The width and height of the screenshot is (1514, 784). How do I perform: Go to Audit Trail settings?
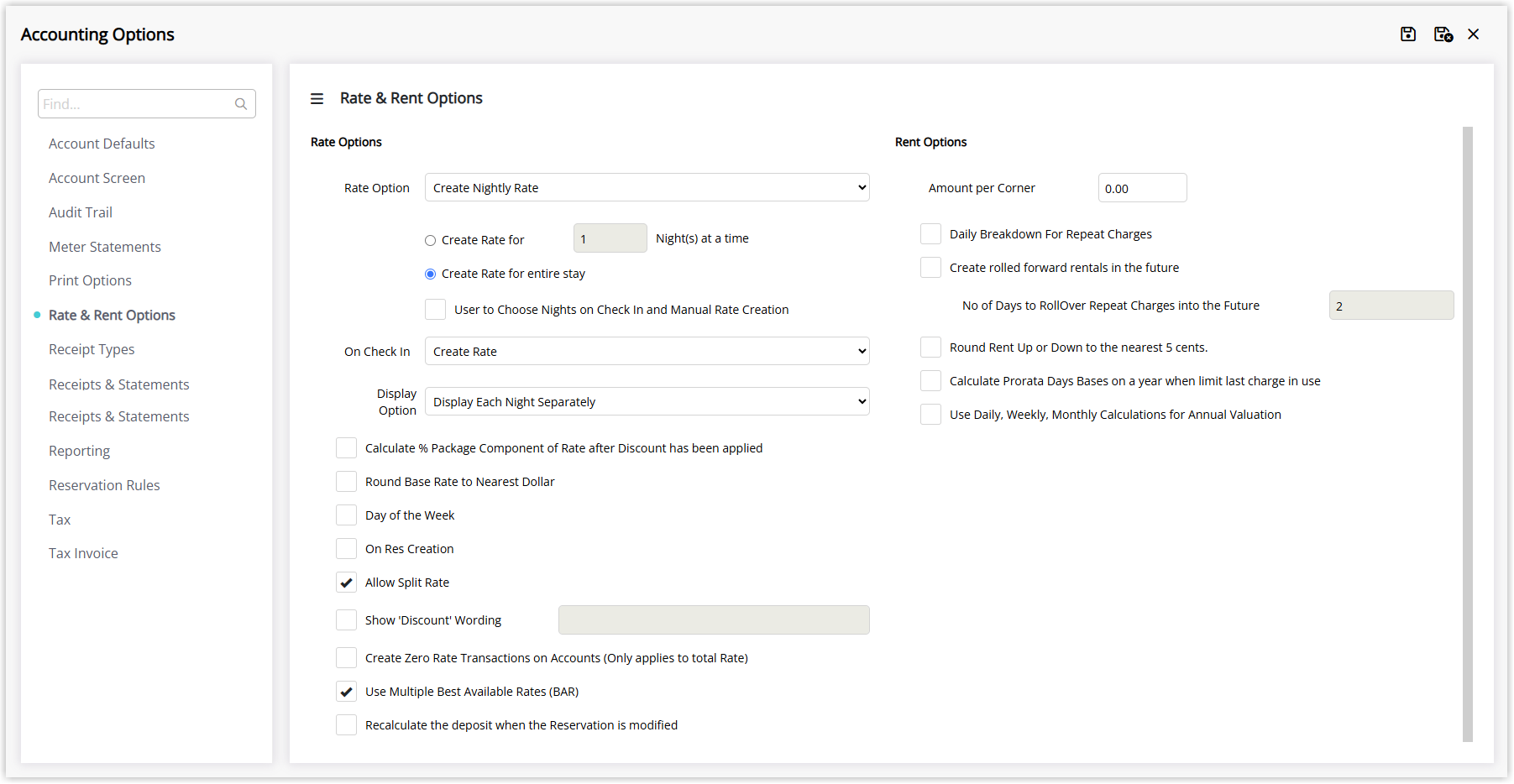[x=81, y=212]
